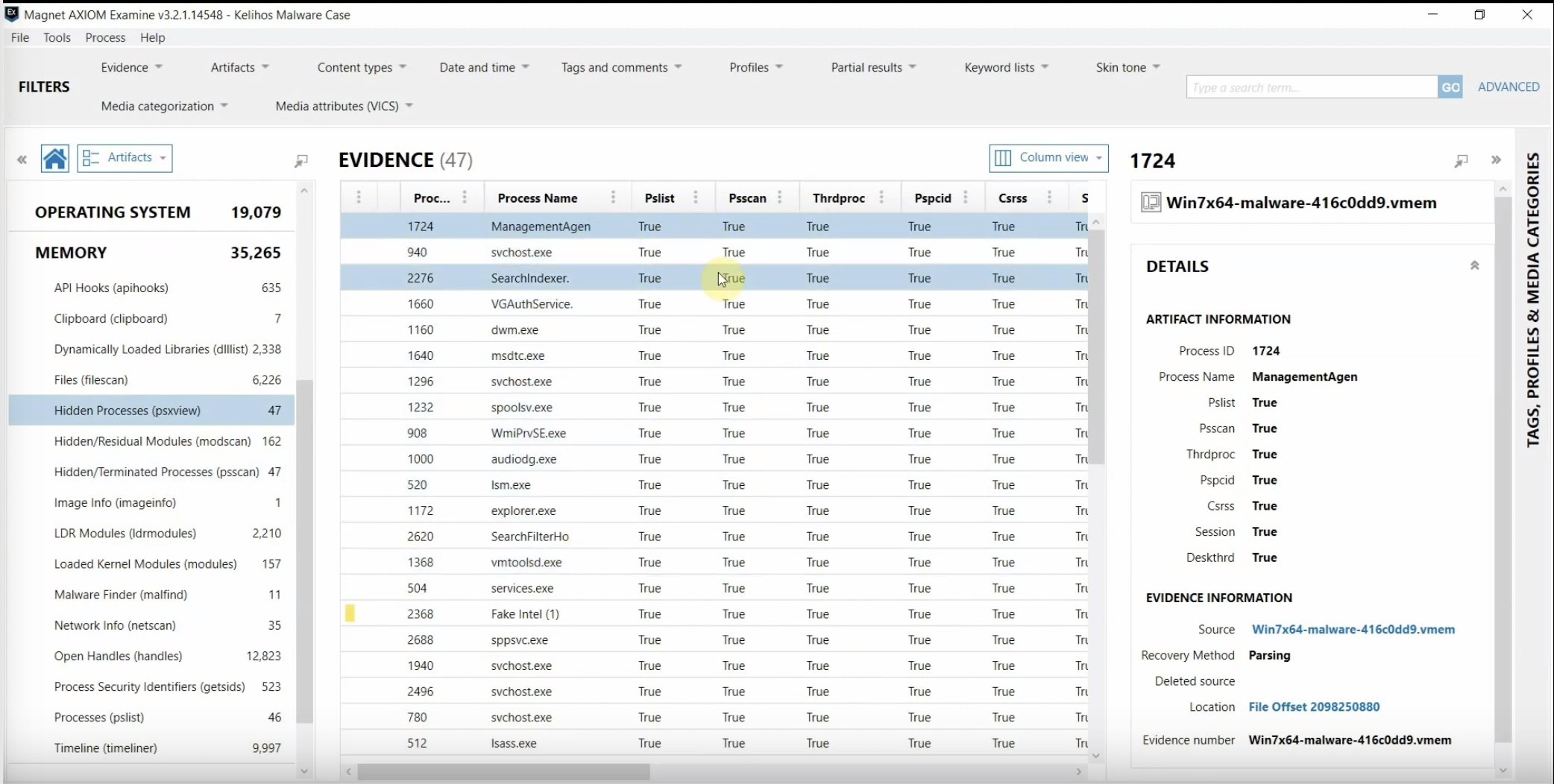Open Source link Win7x64-malware-416c0dd9.vmem
Viewport: 1554px width, 784px height.
click(1353, 629)
